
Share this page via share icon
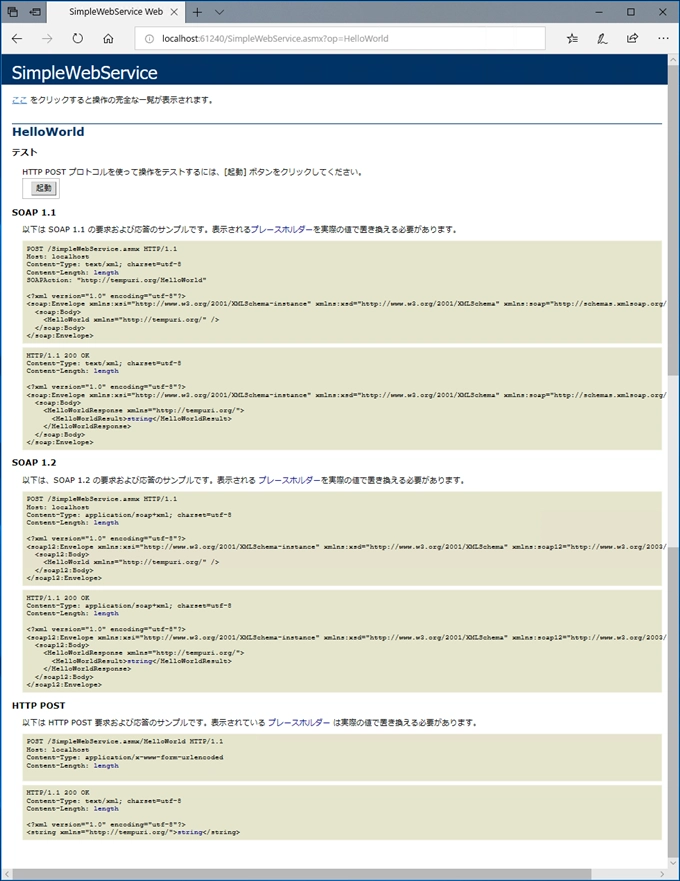(x=632, y=39)
